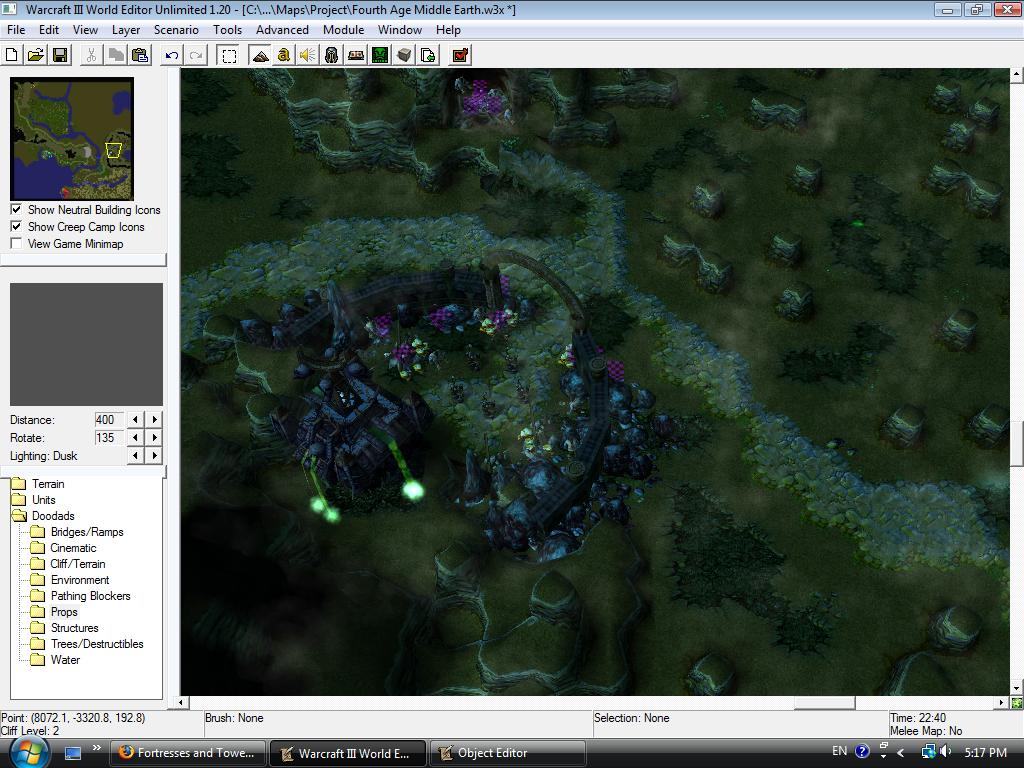The image size is (1024, 768).
Task: Decrease Rotate value with left arrow
Action: [135, 438]
